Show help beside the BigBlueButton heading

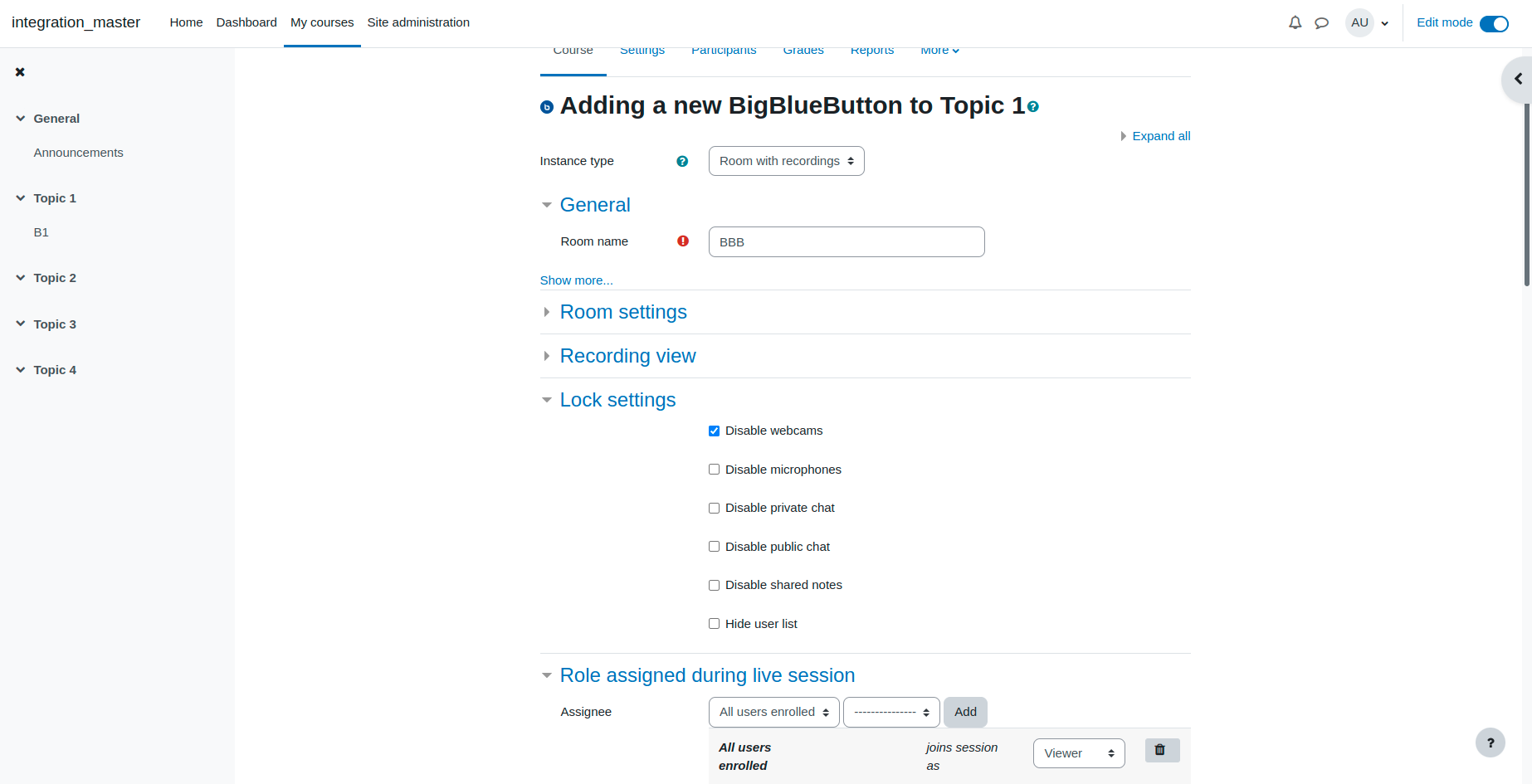click(1032, 106)
